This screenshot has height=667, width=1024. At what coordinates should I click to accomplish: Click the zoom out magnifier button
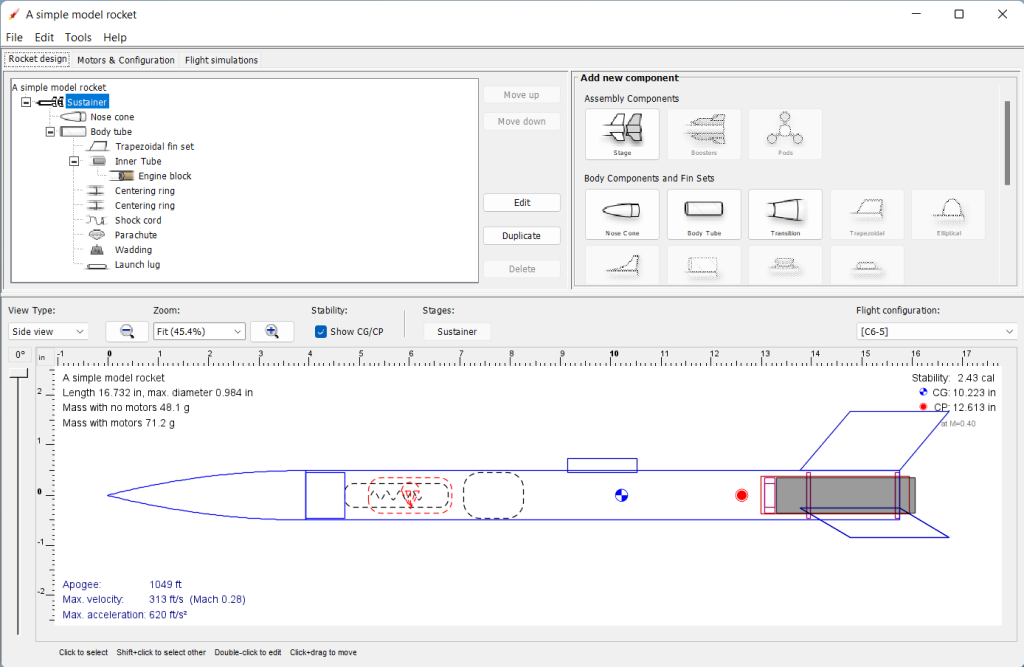pos(127,331)
